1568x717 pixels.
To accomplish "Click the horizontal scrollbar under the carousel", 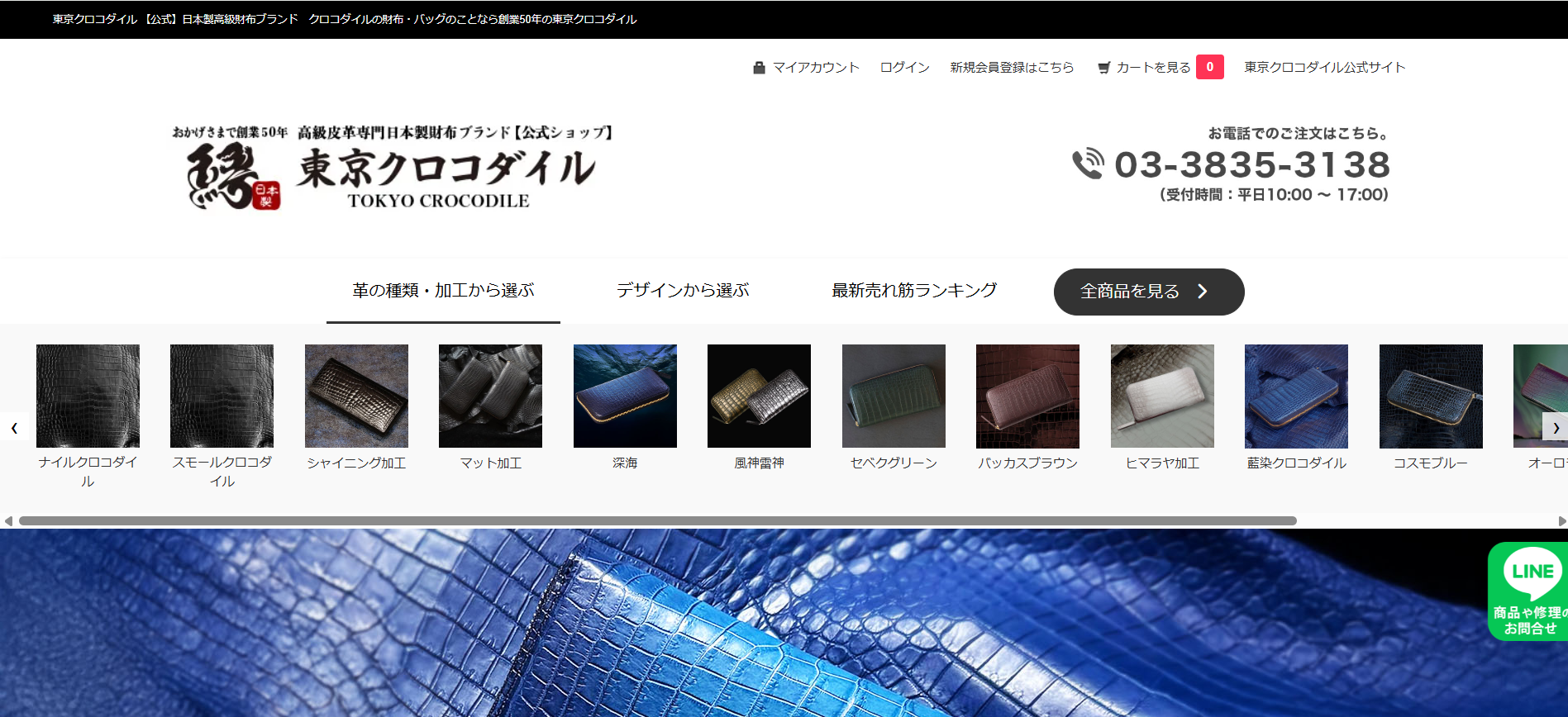I will (x=657, y=521).
